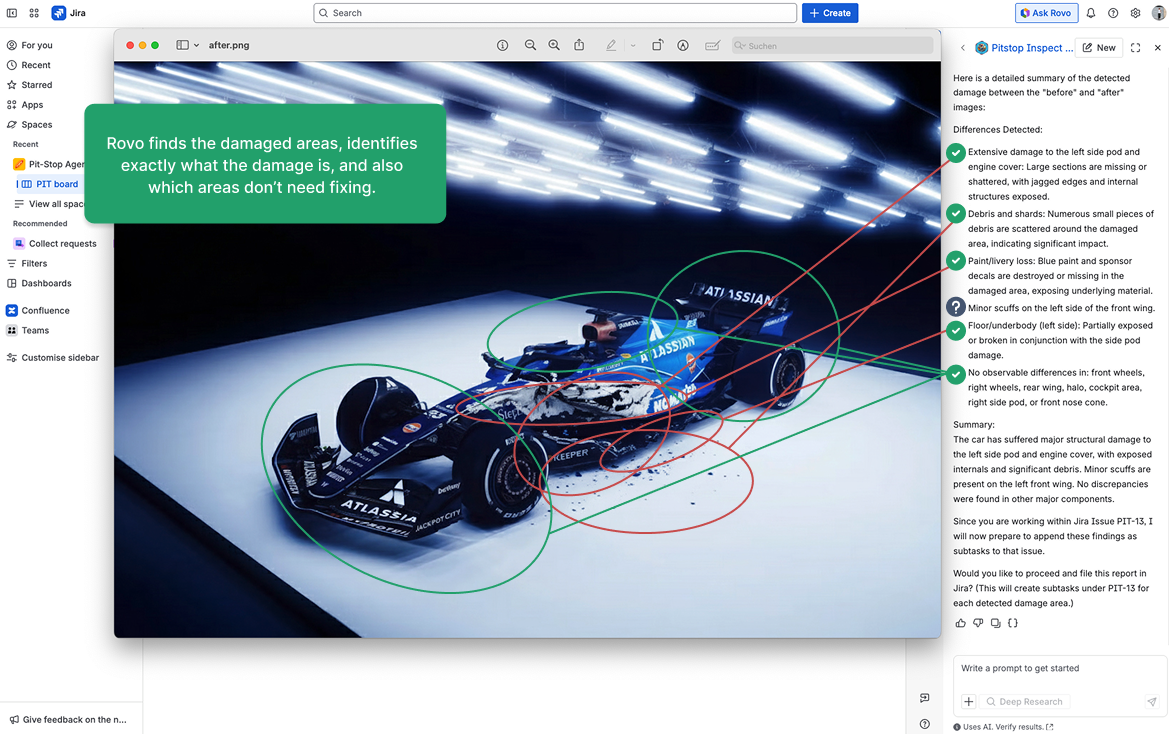Click the Create button
The height and width of the screenshot is (734, 1169).
[x=830, y=13]
